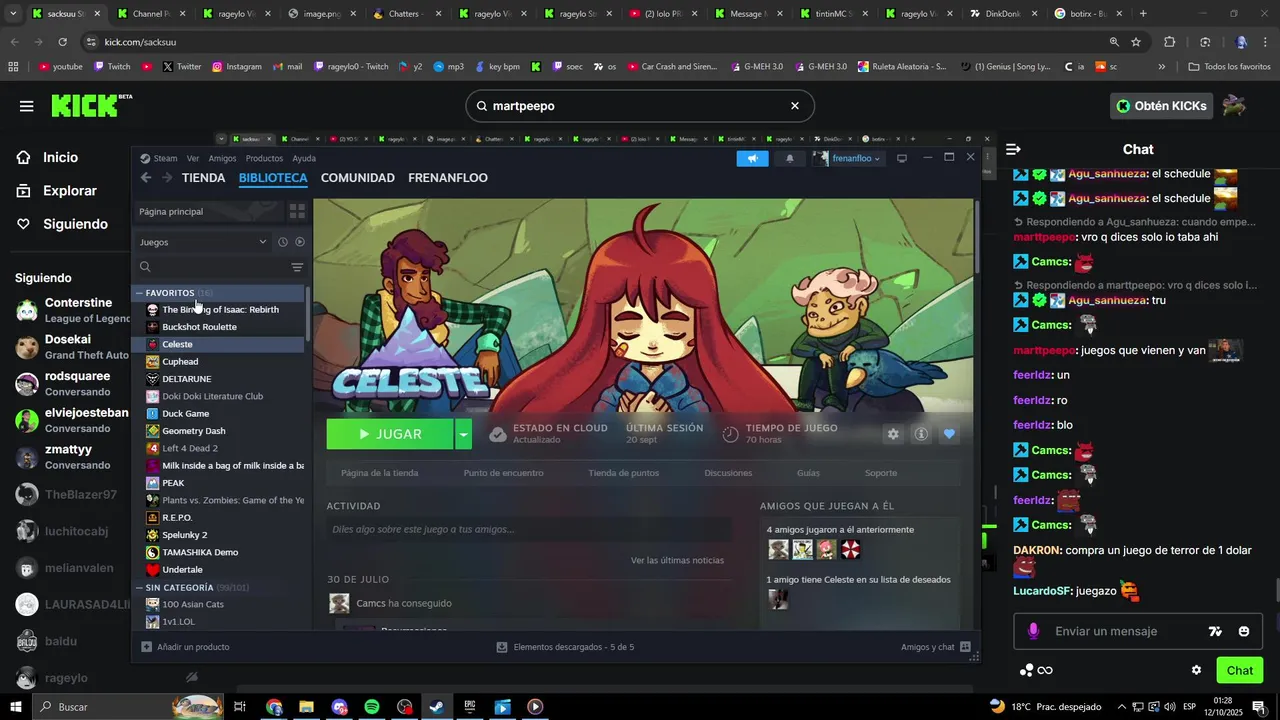Toggle Celeste favorite heart
1280x720 pixels.
[x=949, y=434]
